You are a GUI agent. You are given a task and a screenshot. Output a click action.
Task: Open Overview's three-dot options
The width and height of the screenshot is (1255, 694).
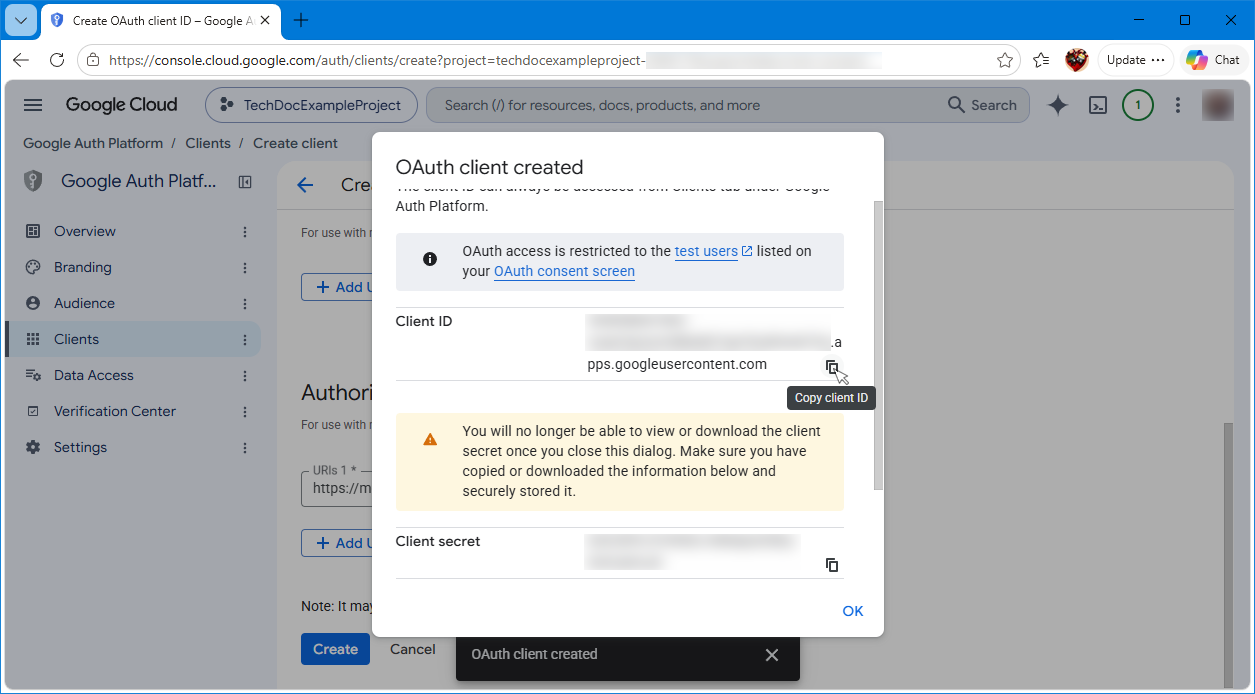(245, 232)
